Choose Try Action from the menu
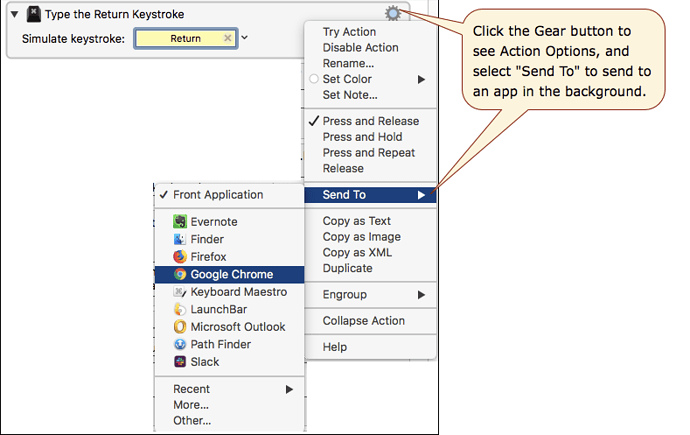 point(370,32)
